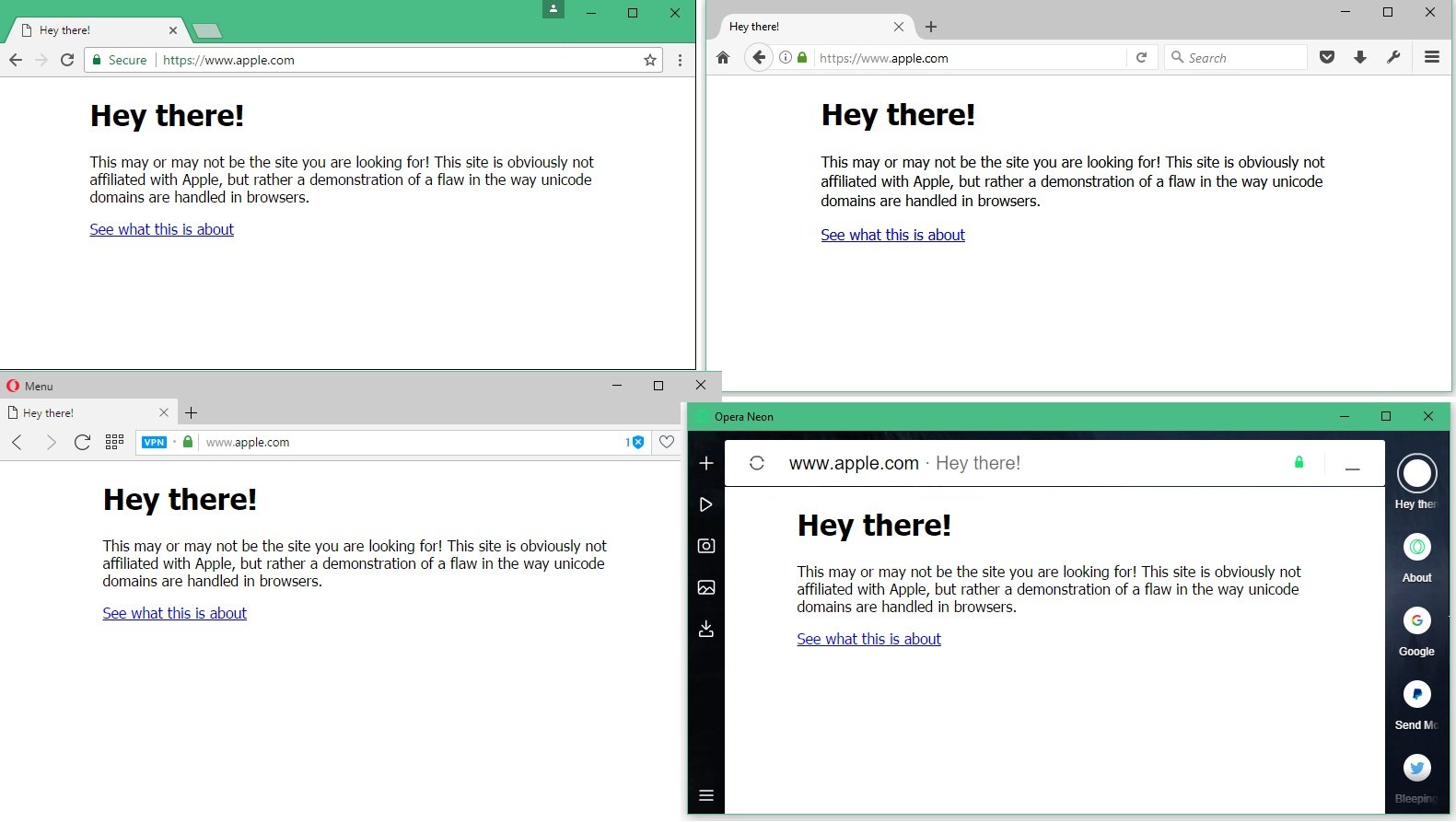This screenshot has width=1456, height=822.
Task: Click the snap camera icon in Opera Neon
Action: [x=706, y=546]
